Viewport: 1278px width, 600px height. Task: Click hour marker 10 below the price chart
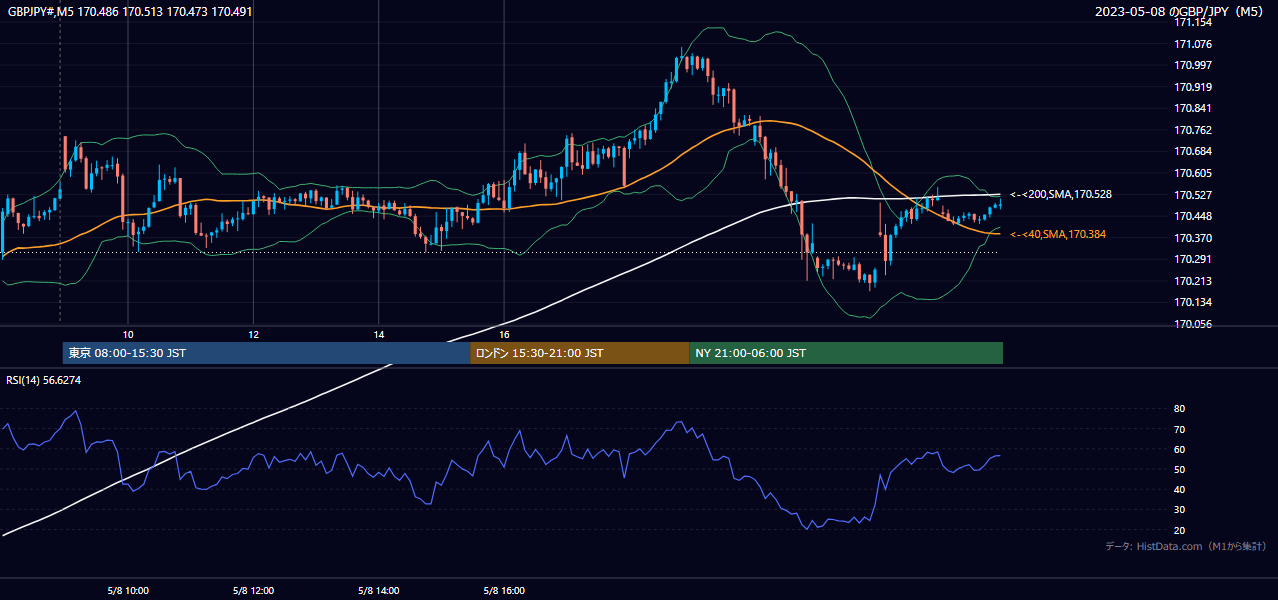point(128,334)
